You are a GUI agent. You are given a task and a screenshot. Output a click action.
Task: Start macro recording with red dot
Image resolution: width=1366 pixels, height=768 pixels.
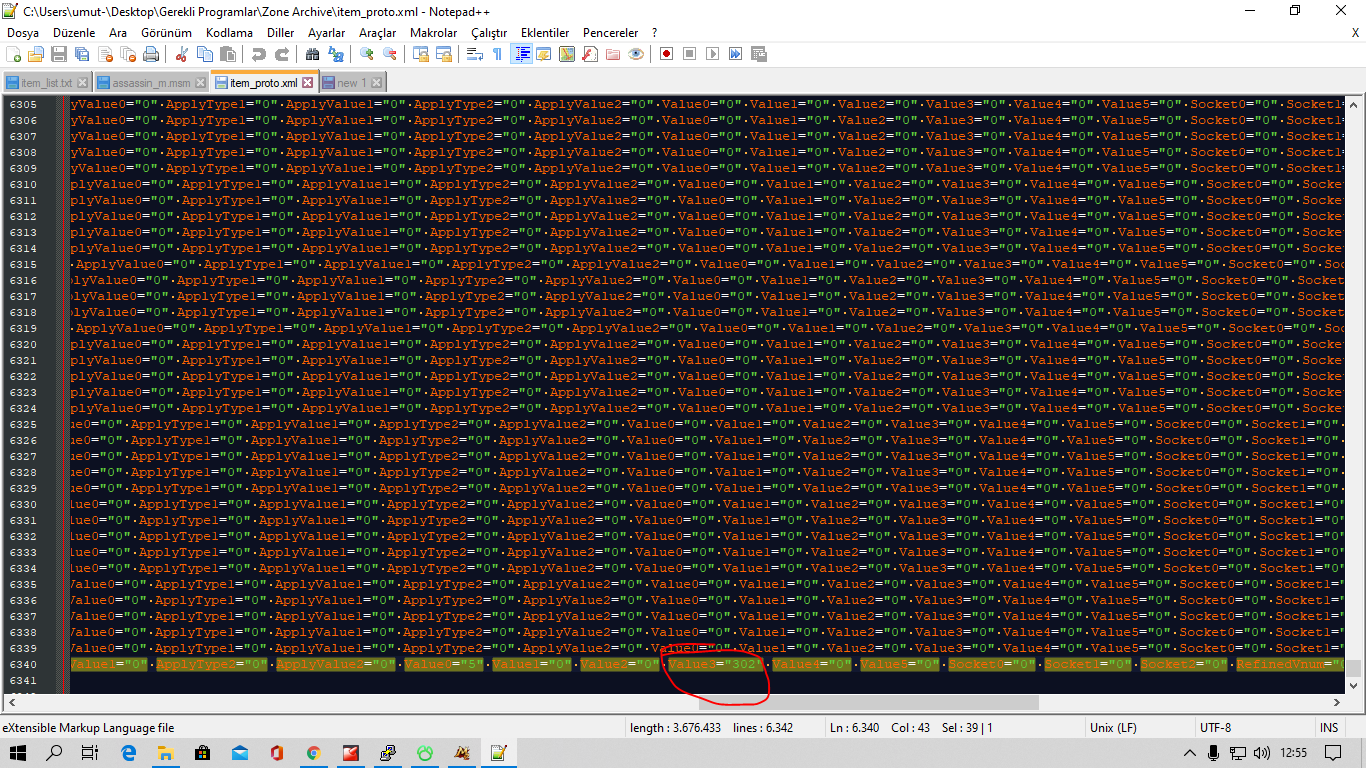pos(666,54)
